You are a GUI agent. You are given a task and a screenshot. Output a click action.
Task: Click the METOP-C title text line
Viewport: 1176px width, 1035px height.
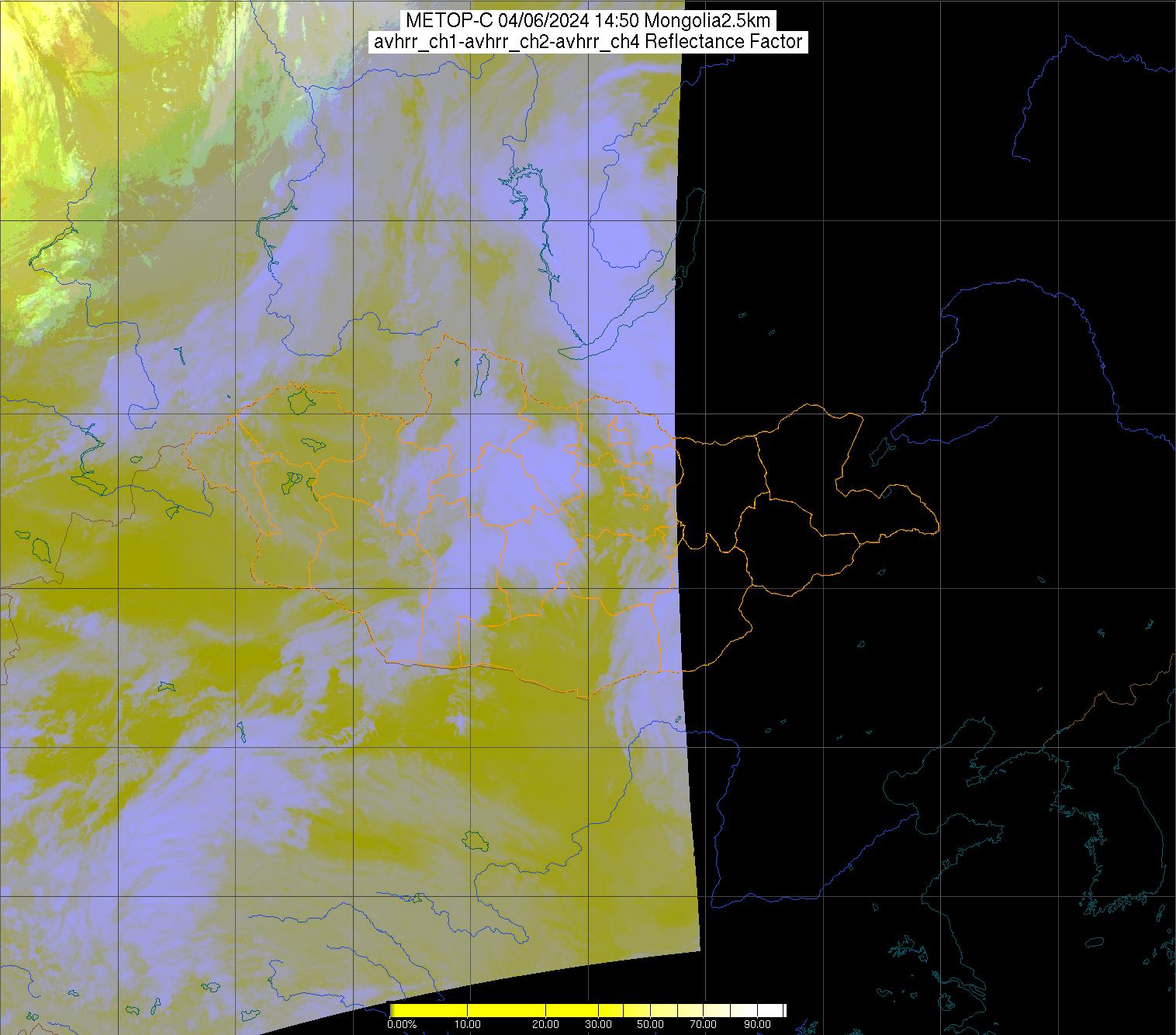[x=587, y=21]
